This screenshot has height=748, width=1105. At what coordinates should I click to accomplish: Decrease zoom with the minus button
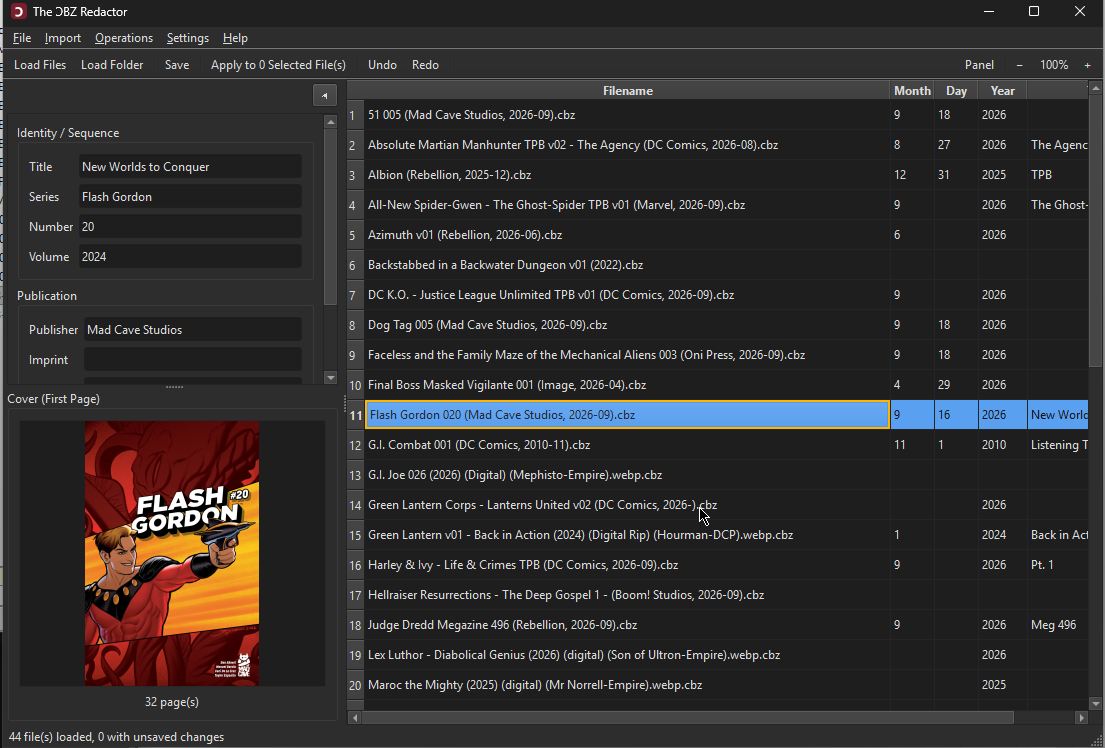(1019, 65)
